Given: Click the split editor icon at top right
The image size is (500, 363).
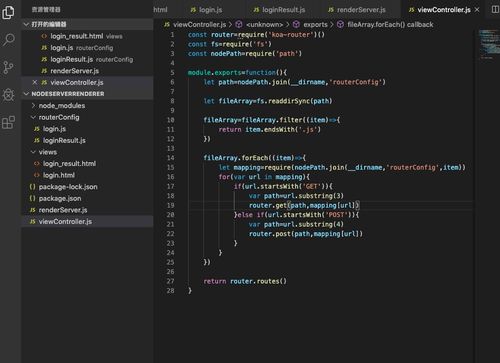Looking at the screenshot, I should 495,10.
